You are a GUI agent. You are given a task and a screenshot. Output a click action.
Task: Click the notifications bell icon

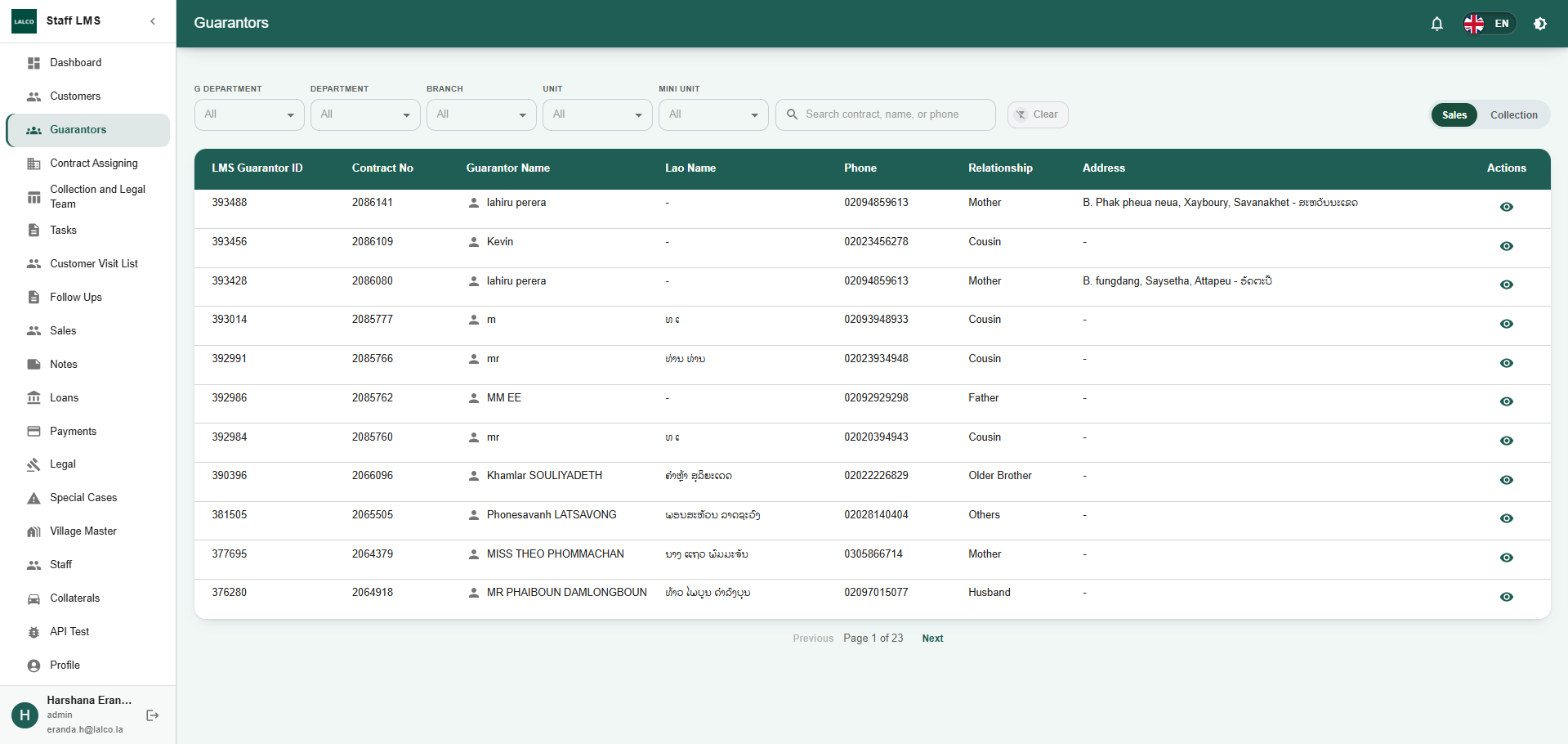(1436, 24)
